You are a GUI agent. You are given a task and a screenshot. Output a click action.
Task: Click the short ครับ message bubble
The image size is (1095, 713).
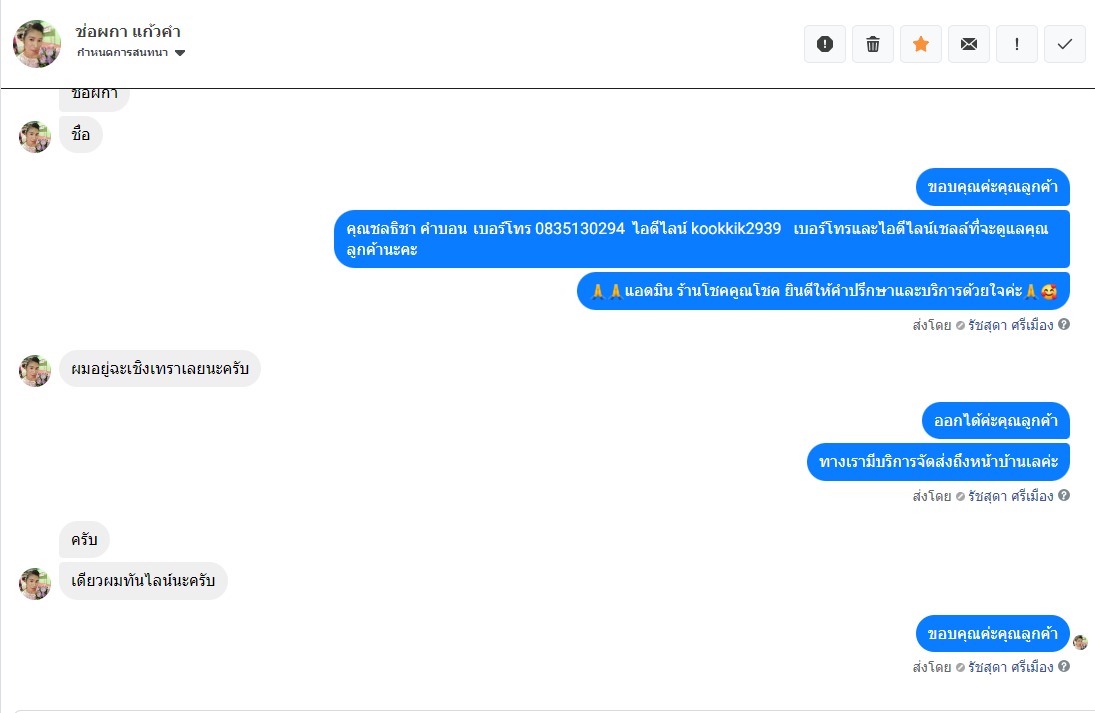(x=84, y=540)
